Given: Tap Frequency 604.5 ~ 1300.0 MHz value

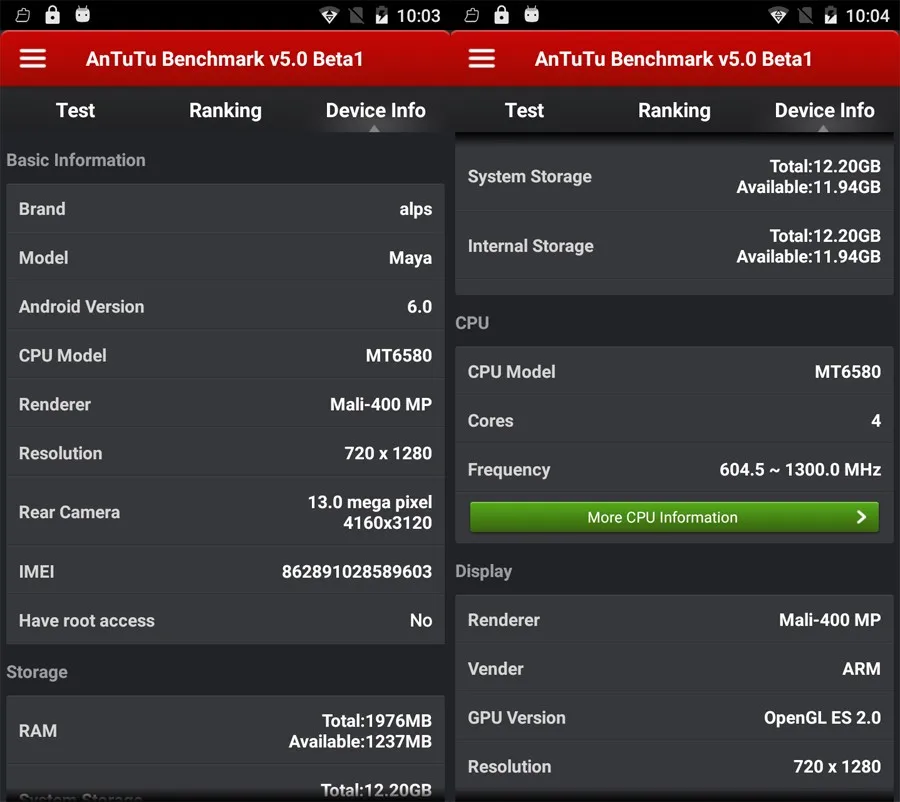Looking at the screenshot, I should click(800, 470).
